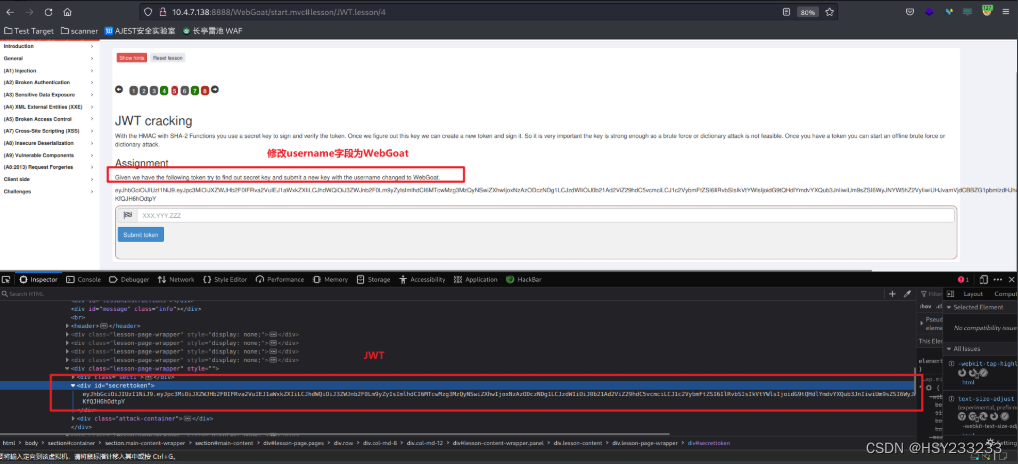The image size is (1018, 464).
Task: Save page to Pocket
Action: pos(911,12)
